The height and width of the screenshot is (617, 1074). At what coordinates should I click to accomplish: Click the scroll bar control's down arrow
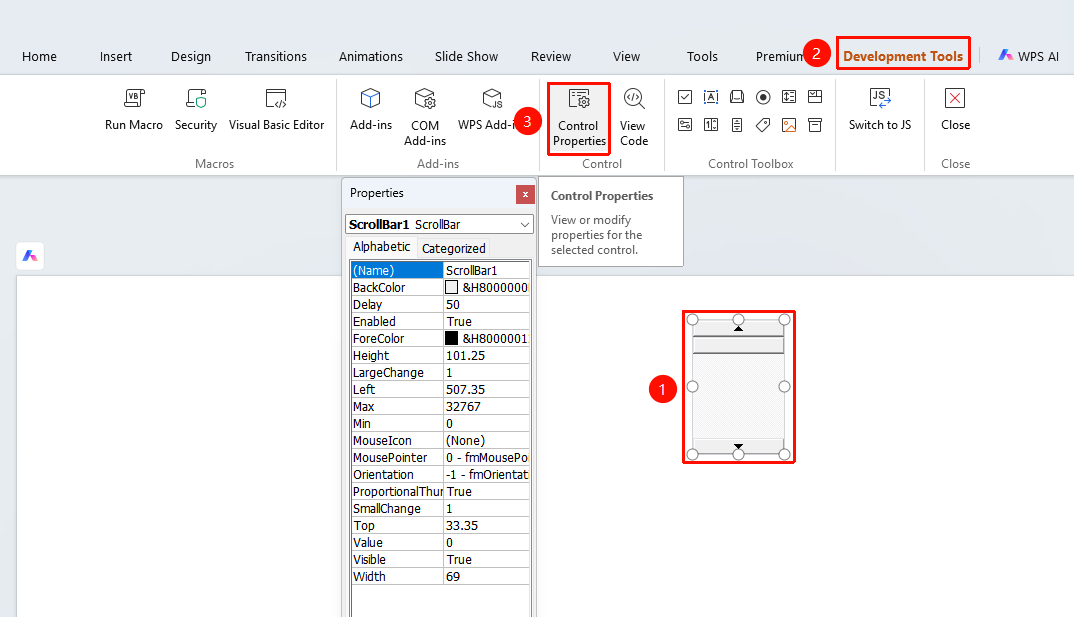coord(738,446)
